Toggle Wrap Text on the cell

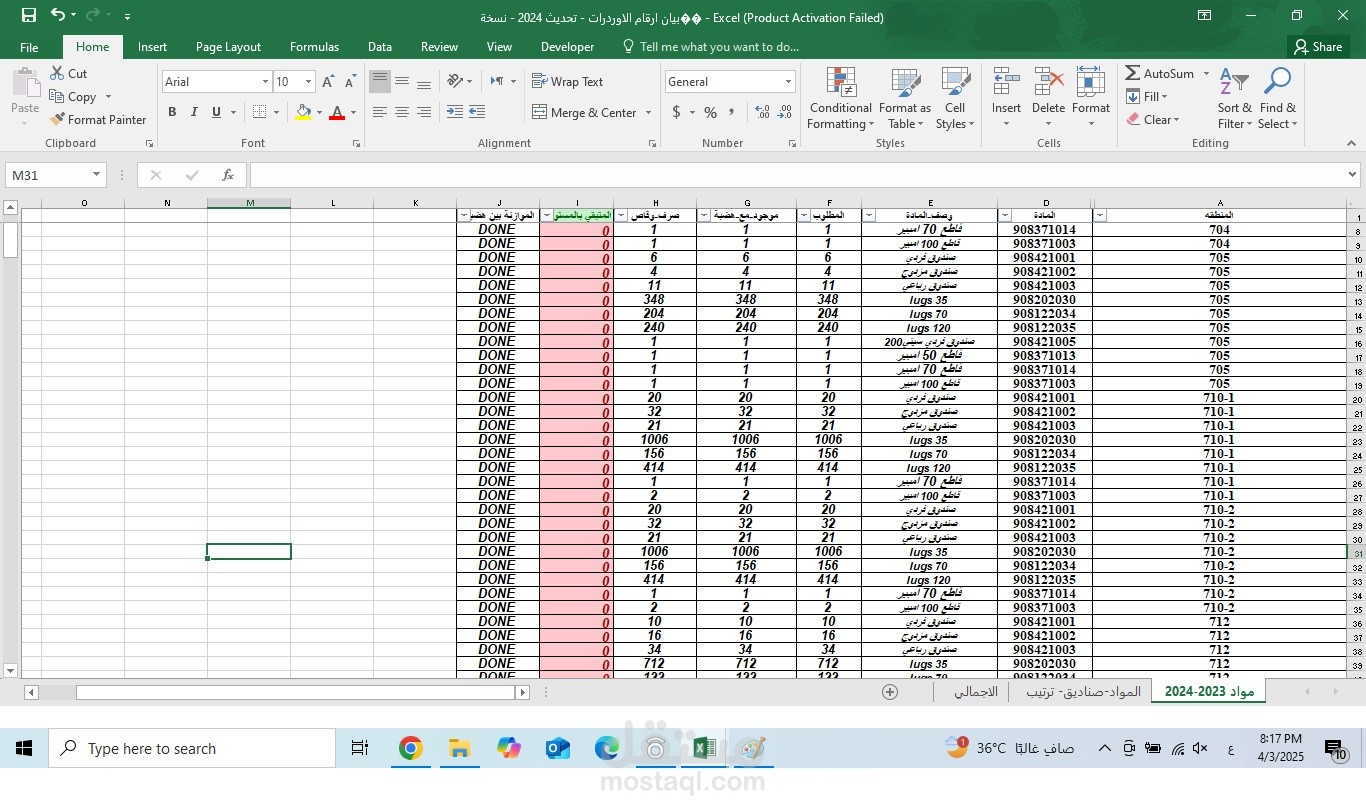[x=568, y=82]
